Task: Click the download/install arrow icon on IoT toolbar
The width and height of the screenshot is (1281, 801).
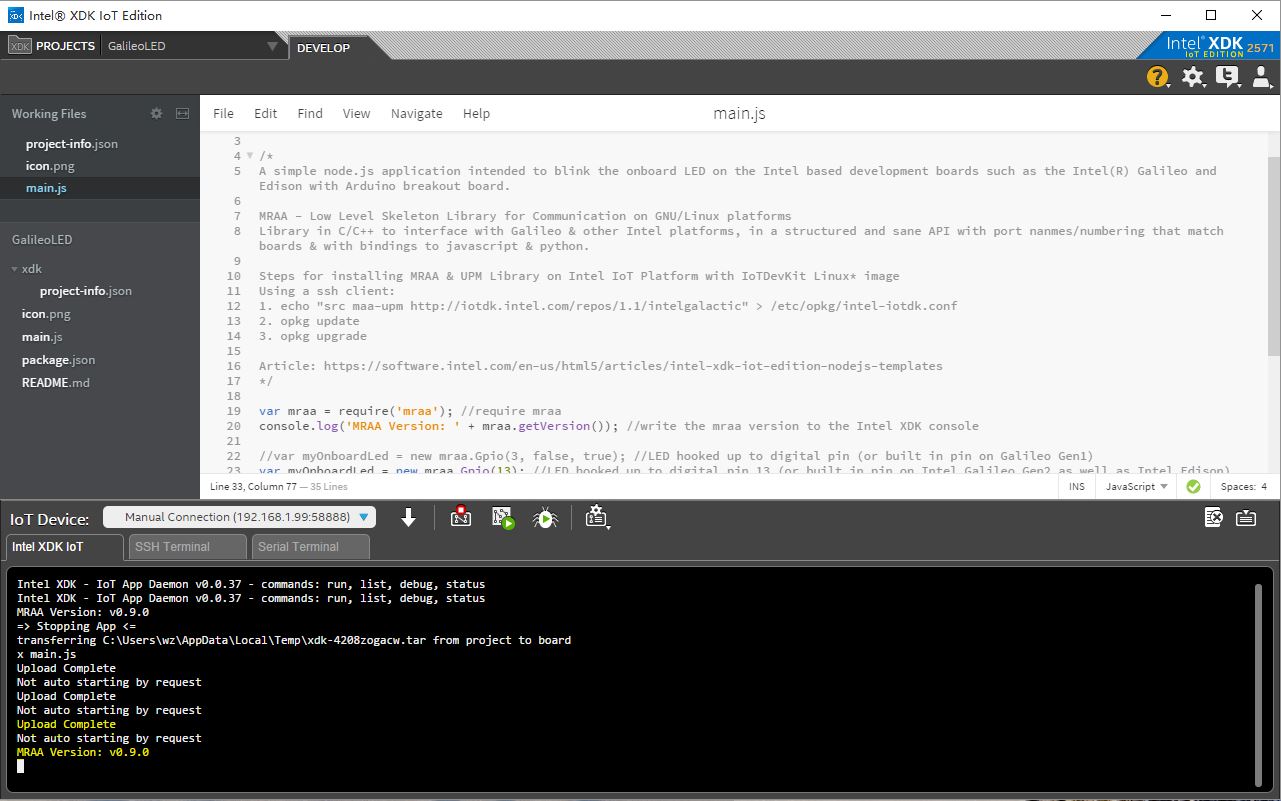Action: (x=408, y=517)
